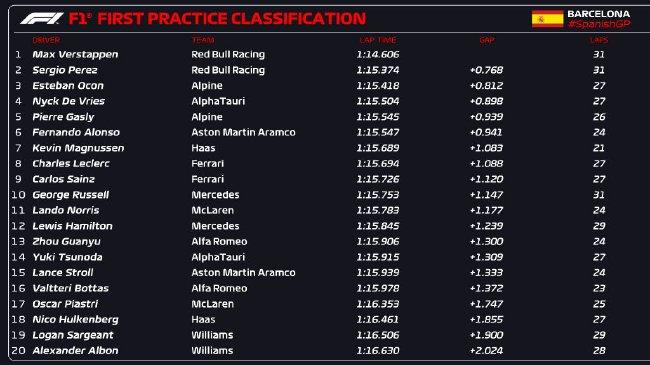Viewport: 650px width, 365px height.
Task: Click the Spanish flag icon
Action: tap(547, 19)
